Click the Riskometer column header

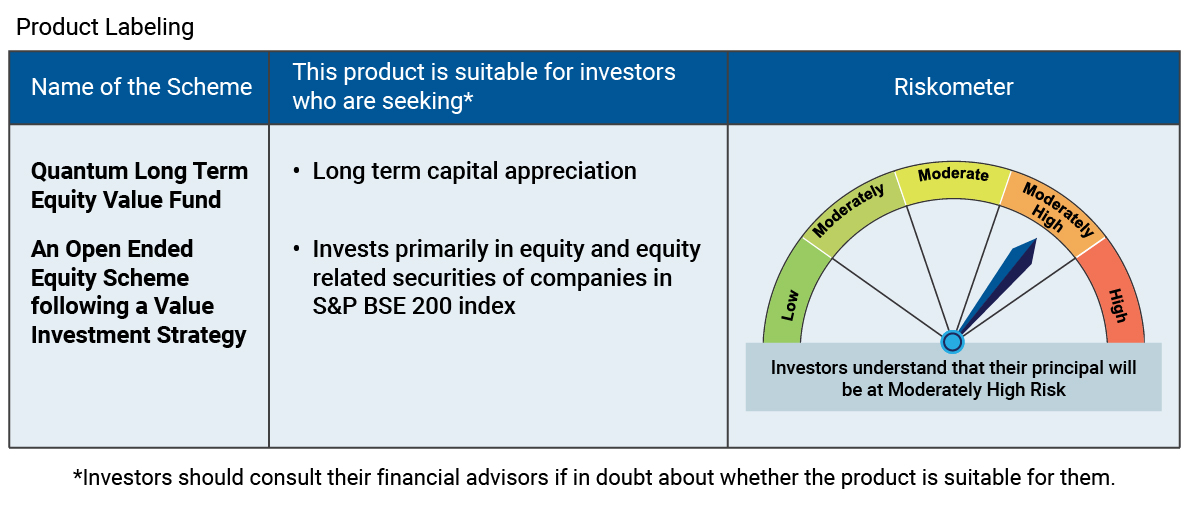[953, 87]
